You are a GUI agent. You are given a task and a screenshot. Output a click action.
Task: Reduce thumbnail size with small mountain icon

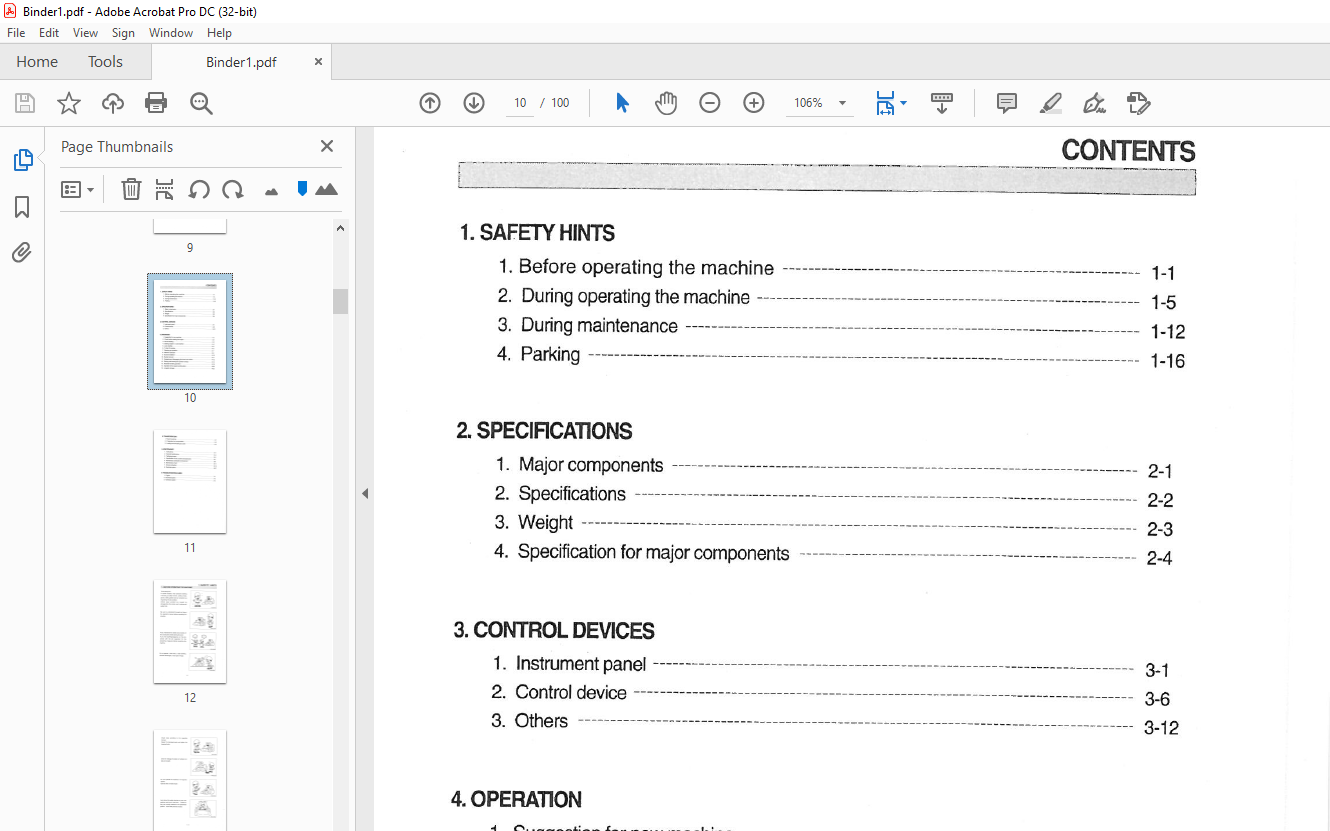[x=271, y=190]
